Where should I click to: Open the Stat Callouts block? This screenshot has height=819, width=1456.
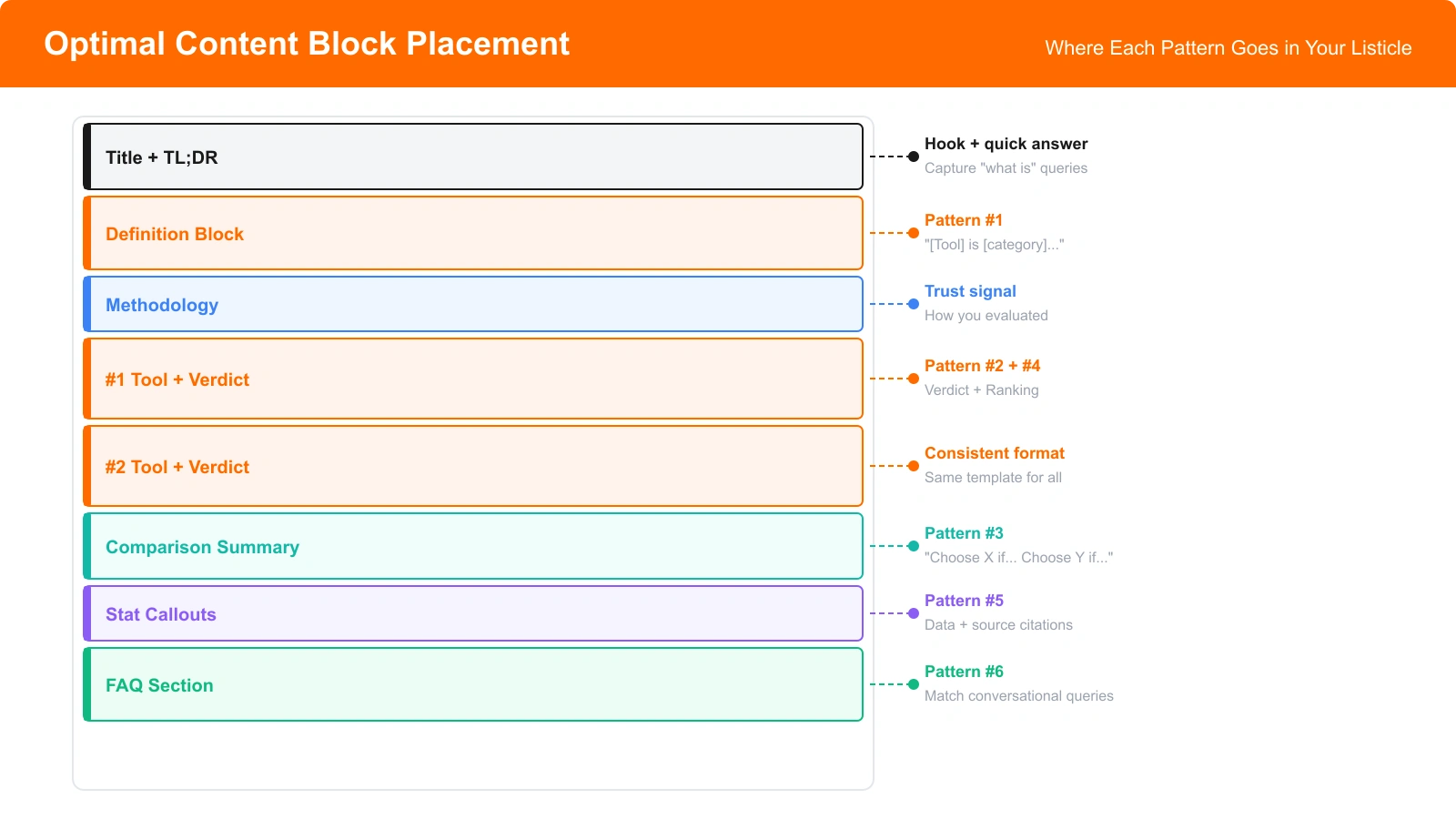pos(473,613)
